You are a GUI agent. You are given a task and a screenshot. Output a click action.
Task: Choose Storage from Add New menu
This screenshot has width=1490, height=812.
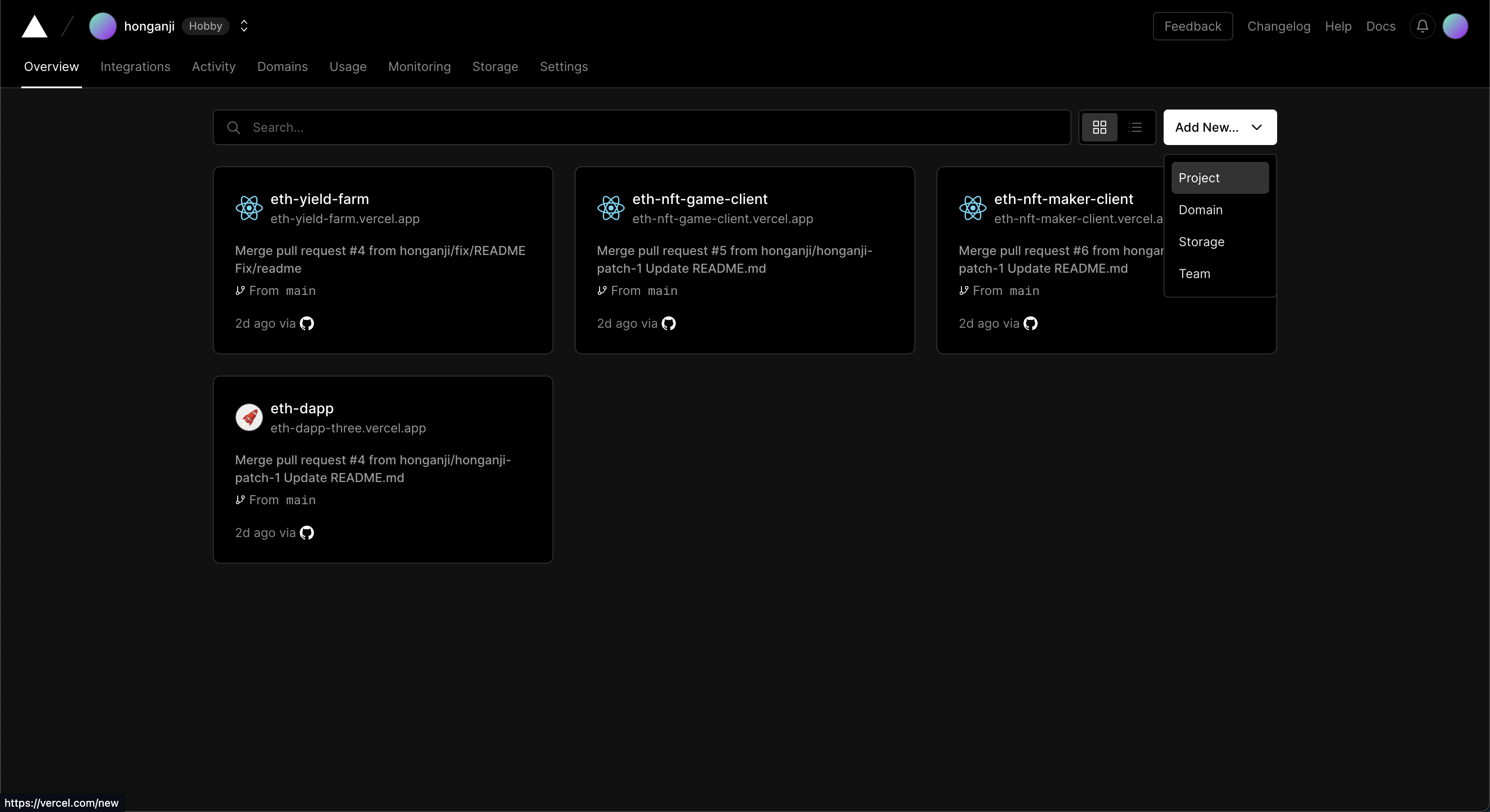[x=1220, y=242]
